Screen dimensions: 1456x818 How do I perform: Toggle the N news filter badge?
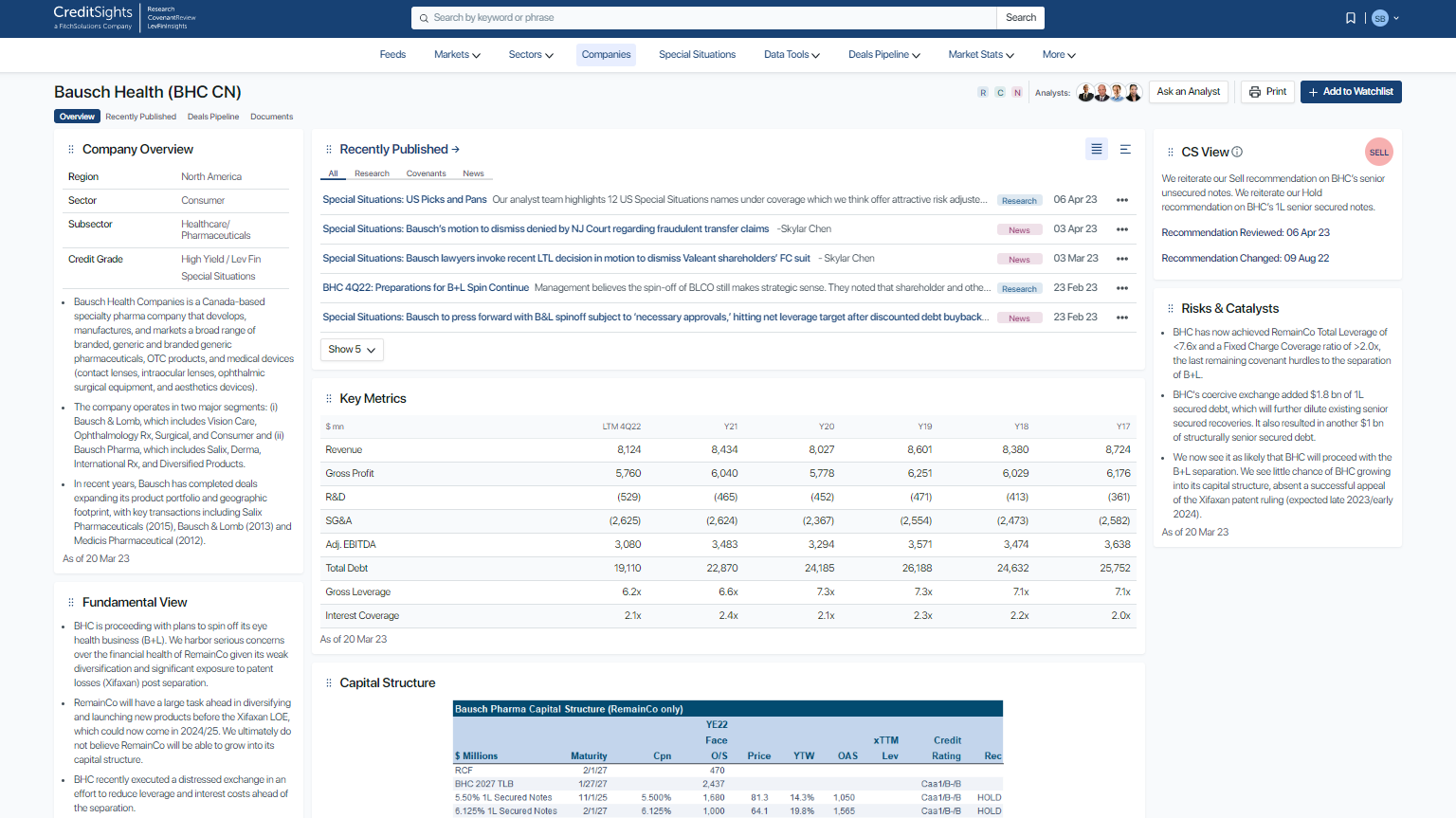(1017, 92)
